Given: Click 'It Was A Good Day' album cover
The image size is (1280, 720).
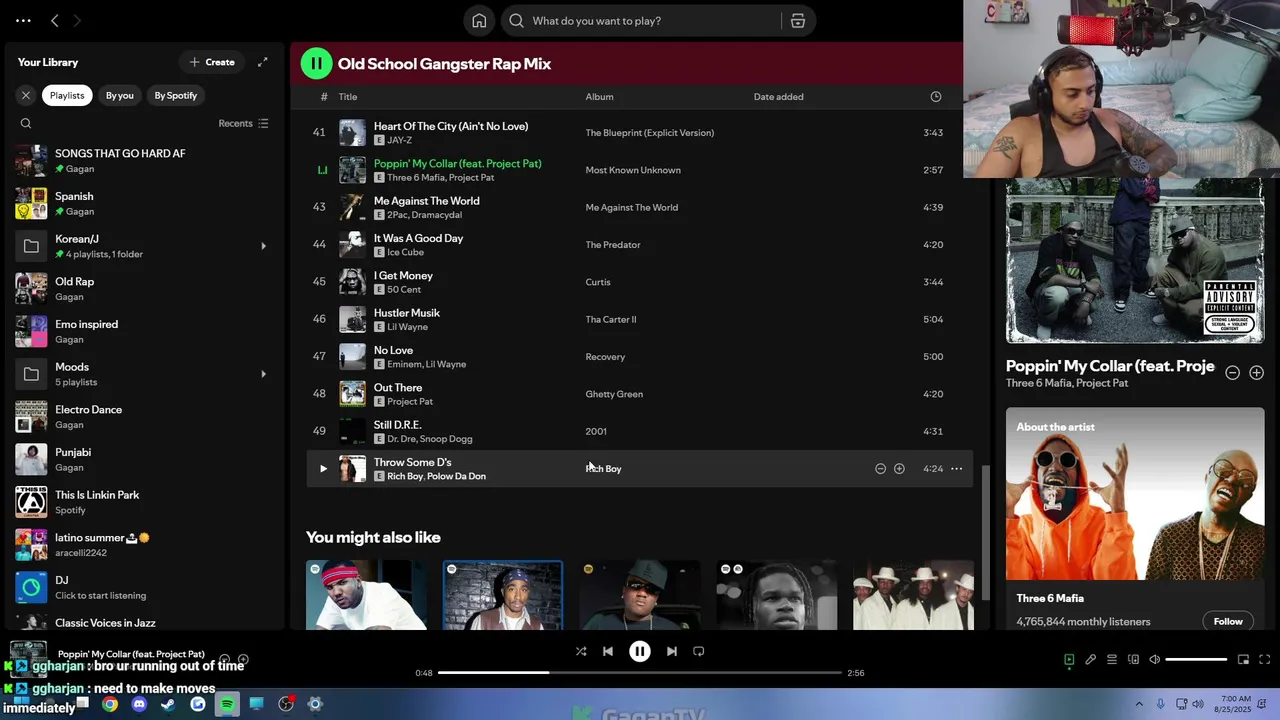Looking at the screenshot, I should point(352,245).
